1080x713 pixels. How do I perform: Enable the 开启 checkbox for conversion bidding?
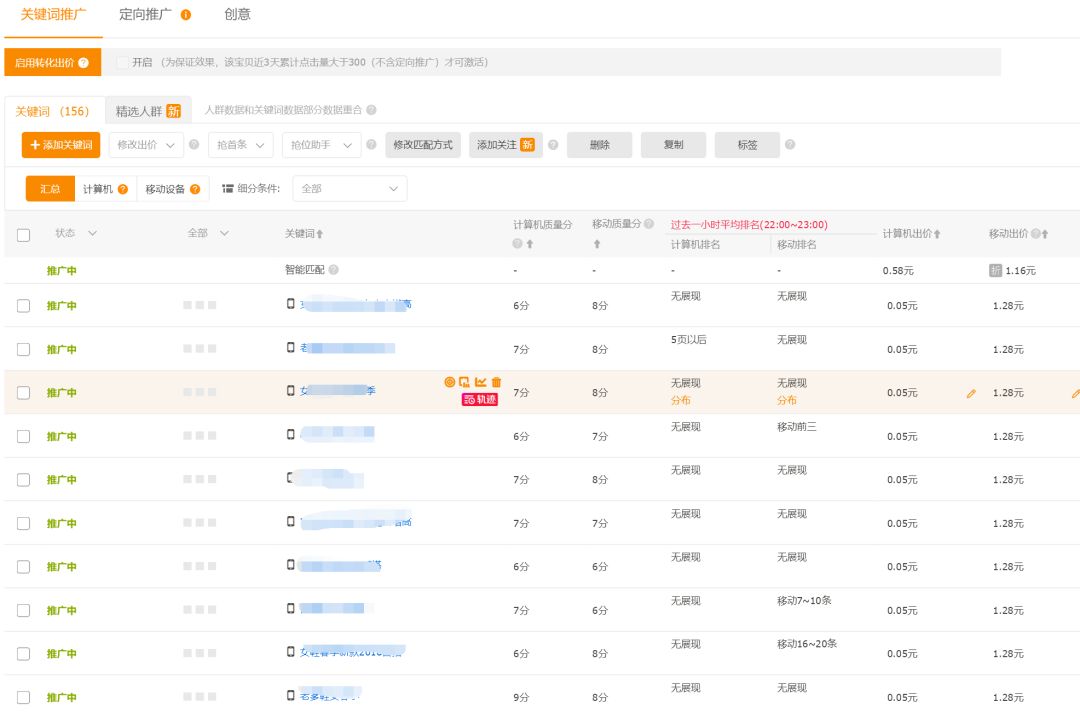[x=120, y=62]
